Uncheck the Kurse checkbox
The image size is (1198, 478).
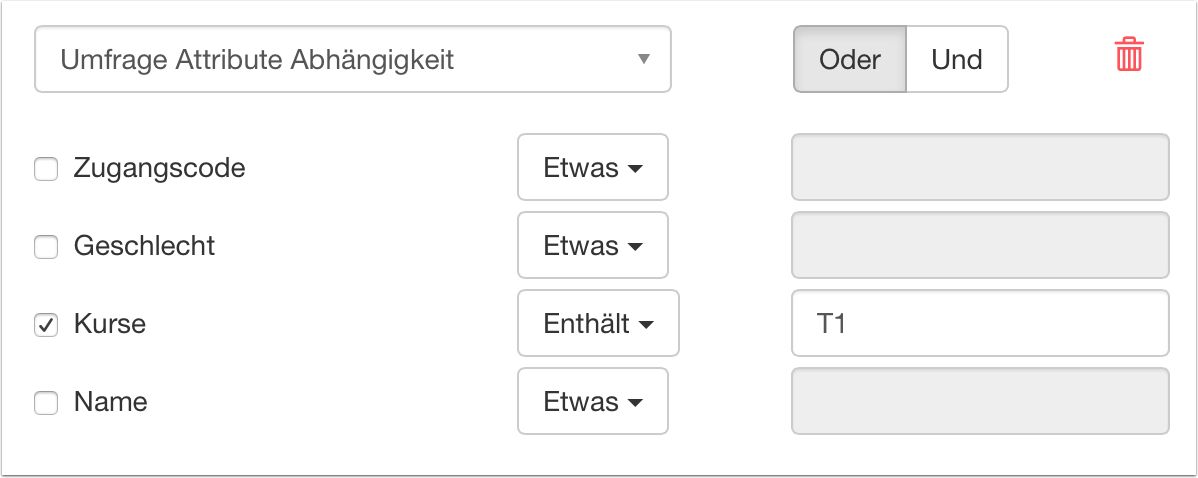tap(46, 324)
